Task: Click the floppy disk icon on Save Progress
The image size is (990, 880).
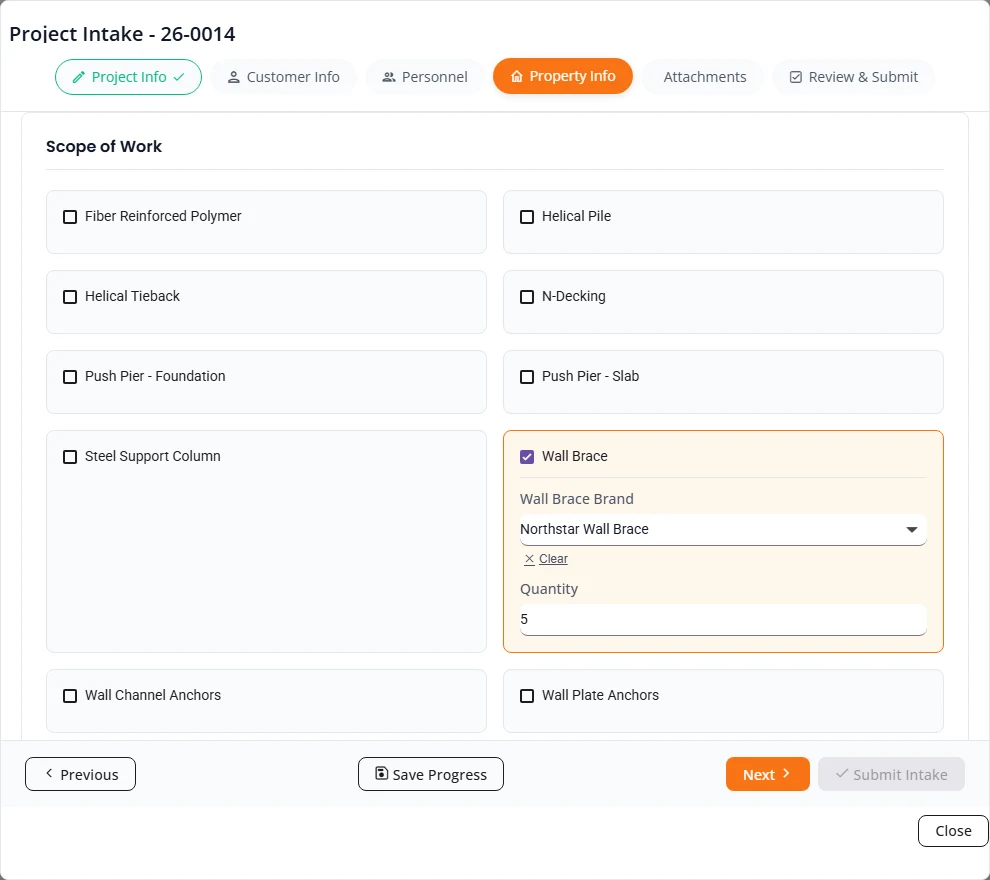Action: pyautogui.click(x=381, y=773)
